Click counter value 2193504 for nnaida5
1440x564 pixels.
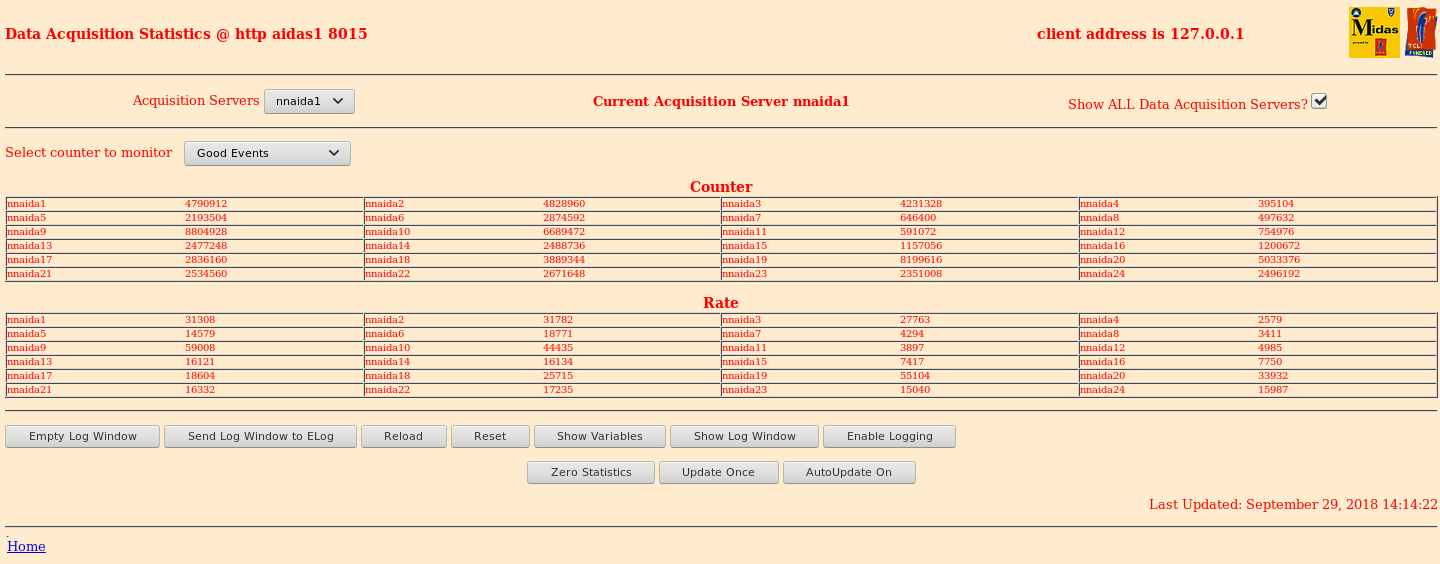click(x=206, y=218)
